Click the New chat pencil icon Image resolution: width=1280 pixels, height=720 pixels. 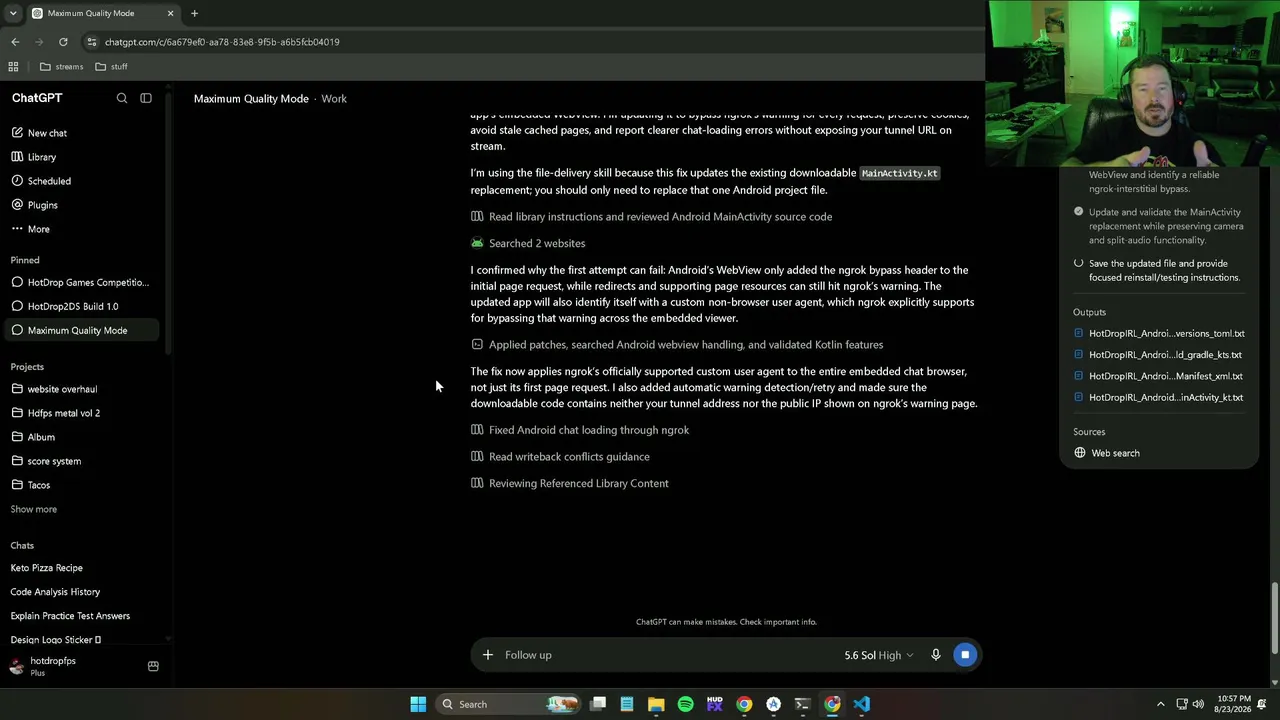(17, 133)
